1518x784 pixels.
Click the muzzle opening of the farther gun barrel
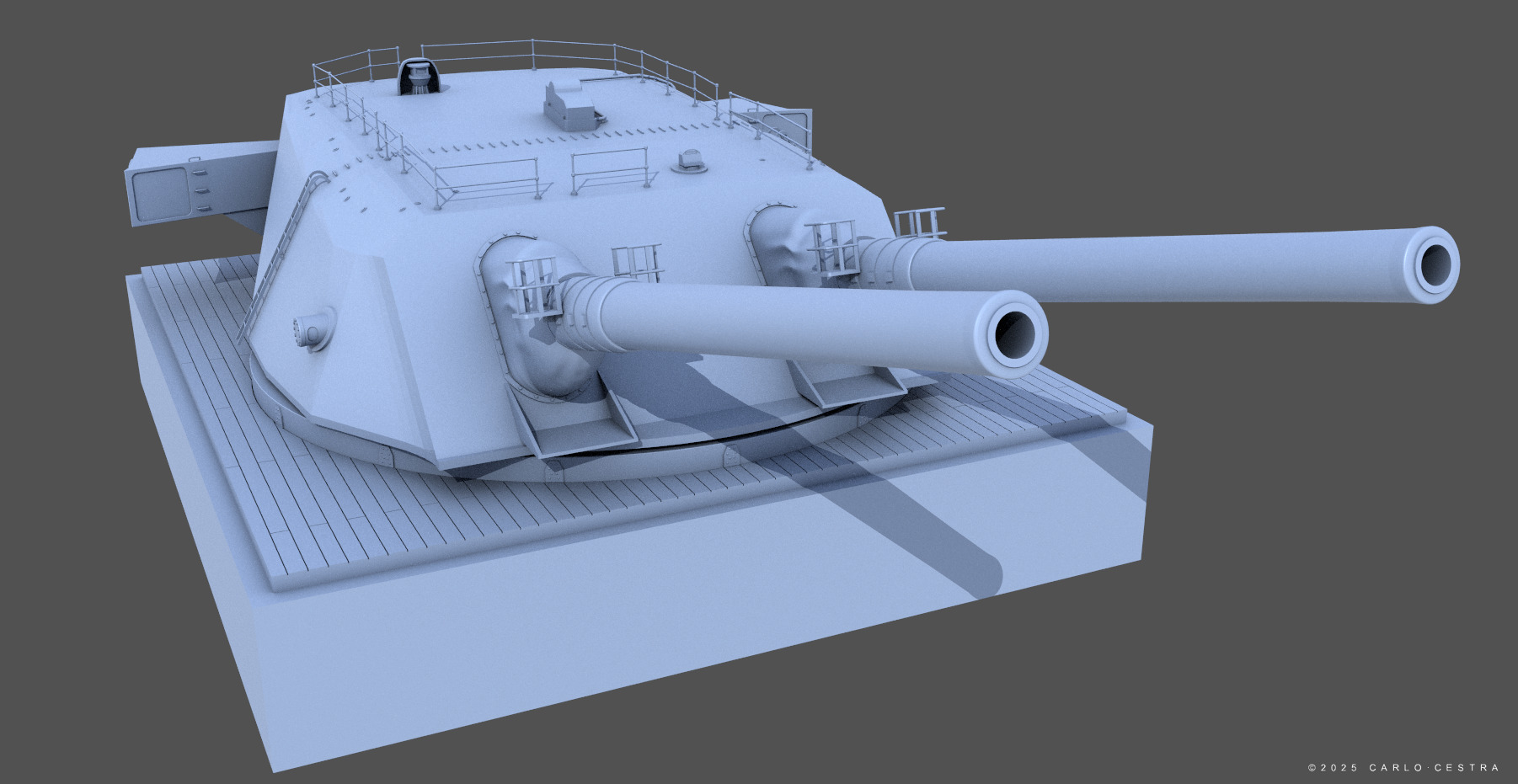1436,265
